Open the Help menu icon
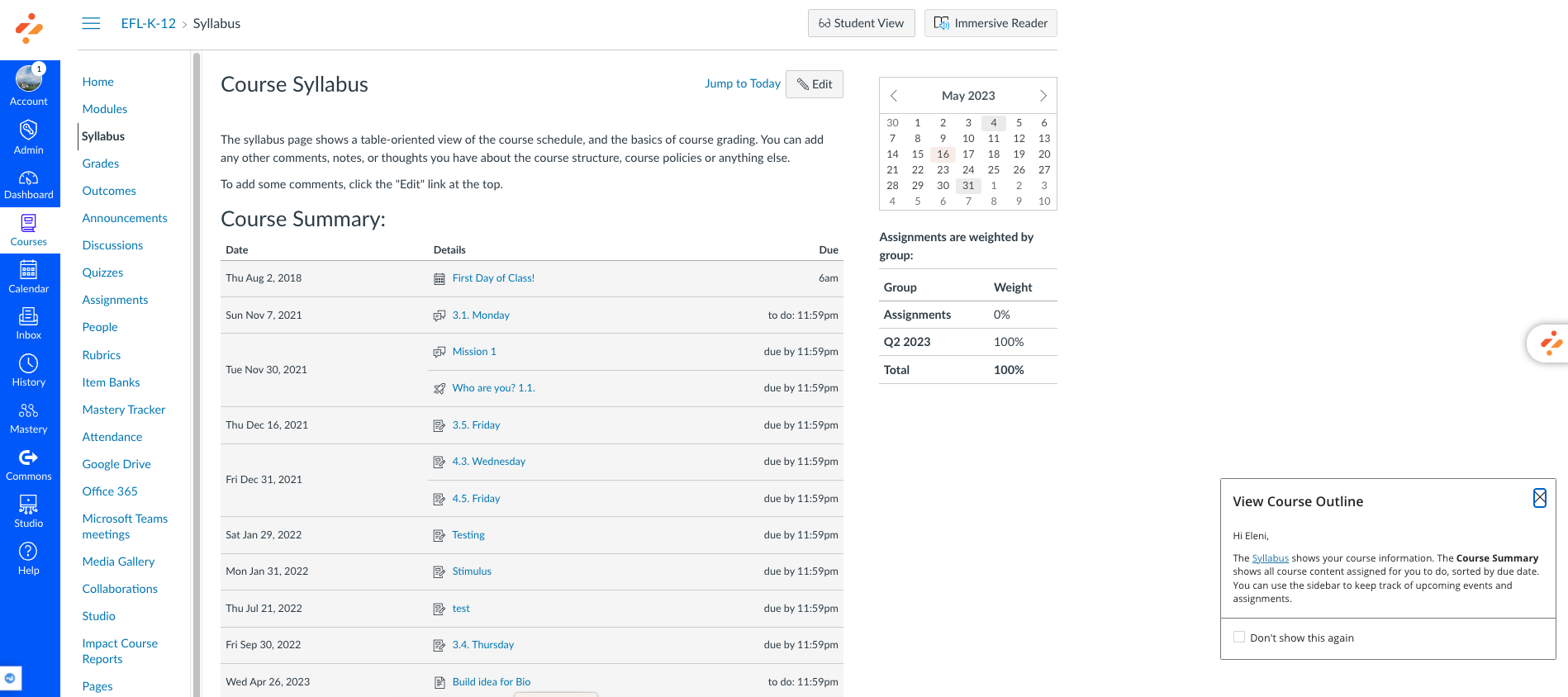This screenshot has height=697, width=1568. (x=29, y=552)
